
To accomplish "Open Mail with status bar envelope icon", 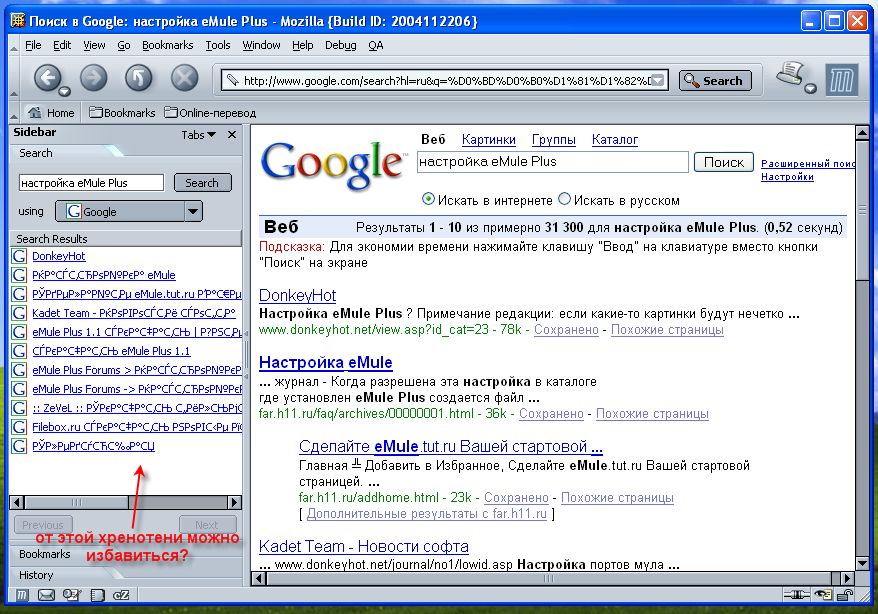I will coord(46,595).
